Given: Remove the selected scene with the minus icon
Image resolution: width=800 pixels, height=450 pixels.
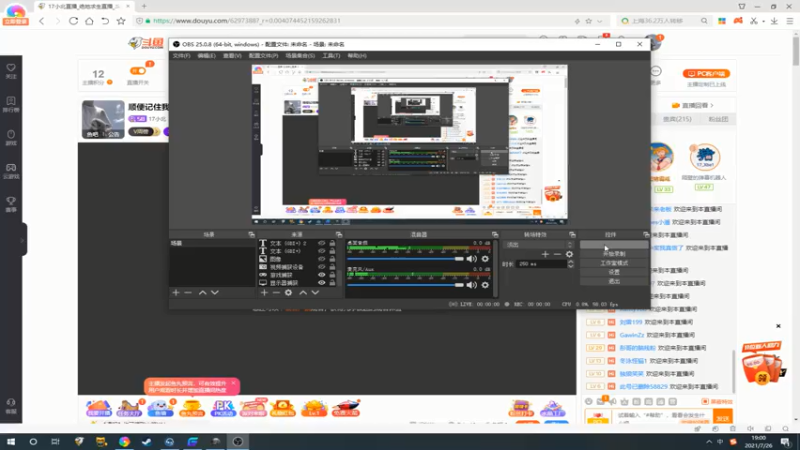Looking at the screenshot, I should 188,293.
